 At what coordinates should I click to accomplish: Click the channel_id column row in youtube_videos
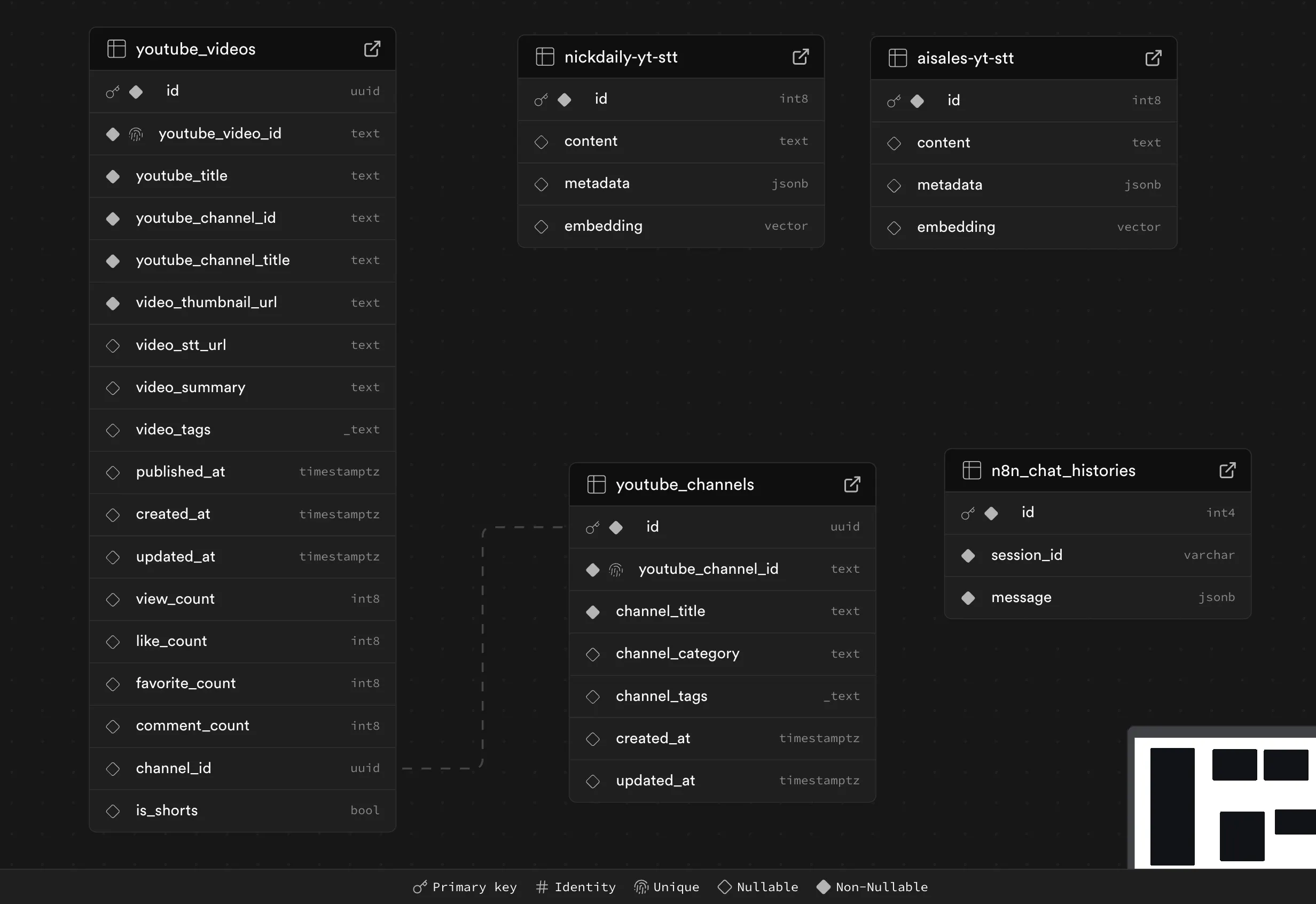(x=173, y=768)
